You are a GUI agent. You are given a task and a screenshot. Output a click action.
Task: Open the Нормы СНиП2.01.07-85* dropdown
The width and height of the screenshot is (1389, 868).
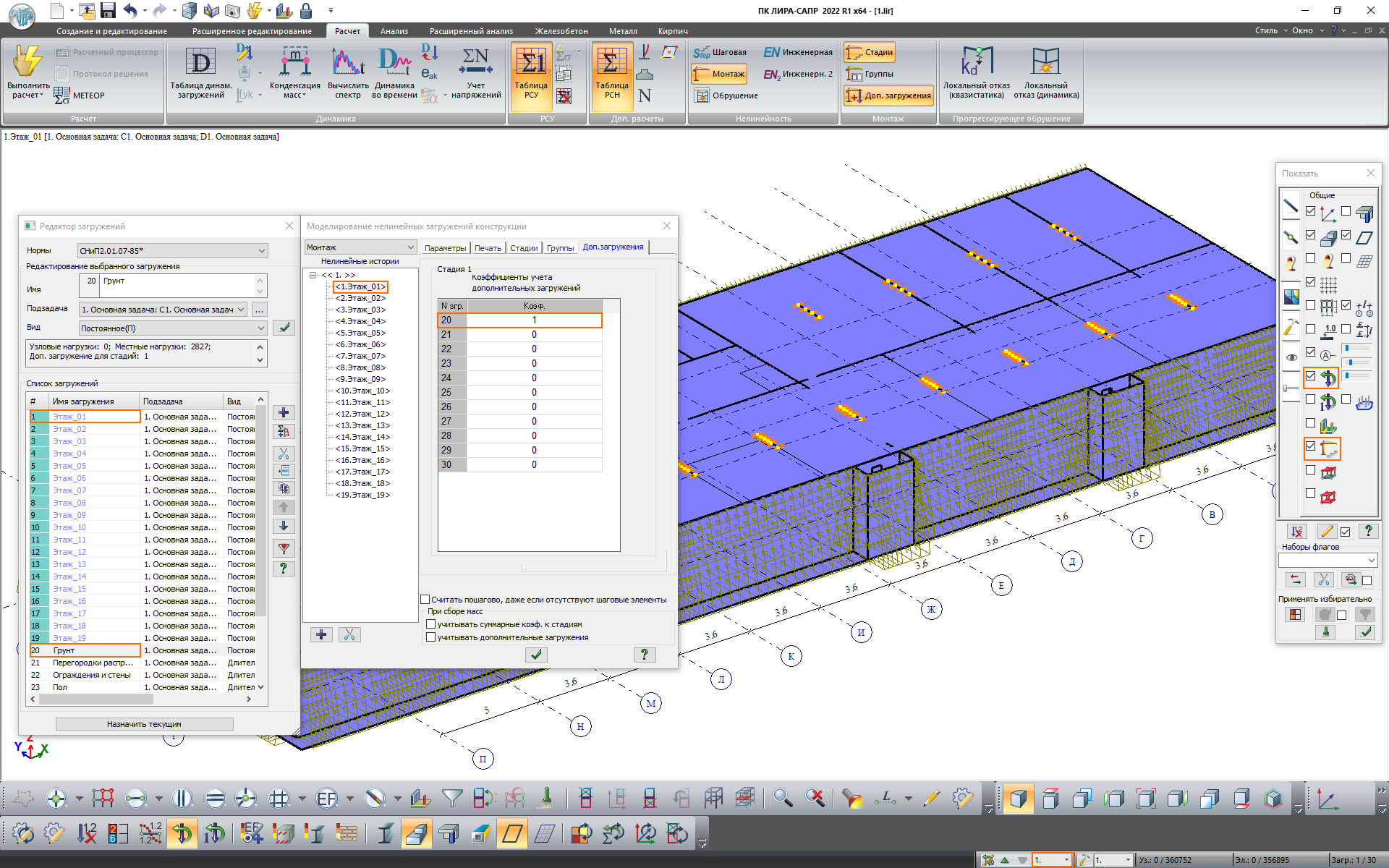172,251
